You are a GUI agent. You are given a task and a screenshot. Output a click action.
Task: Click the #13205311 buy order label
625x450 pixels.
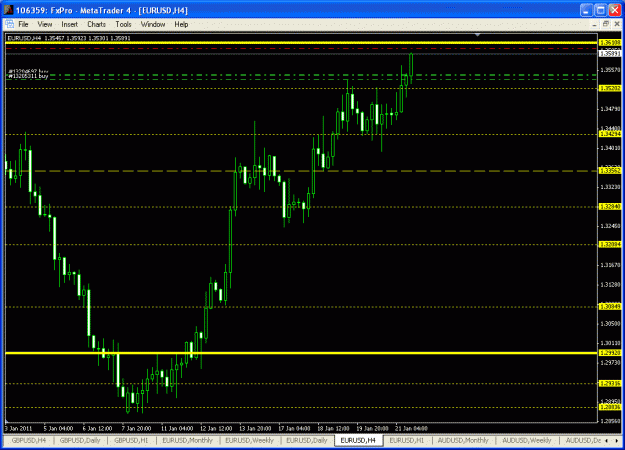click(x=28, y=76)
